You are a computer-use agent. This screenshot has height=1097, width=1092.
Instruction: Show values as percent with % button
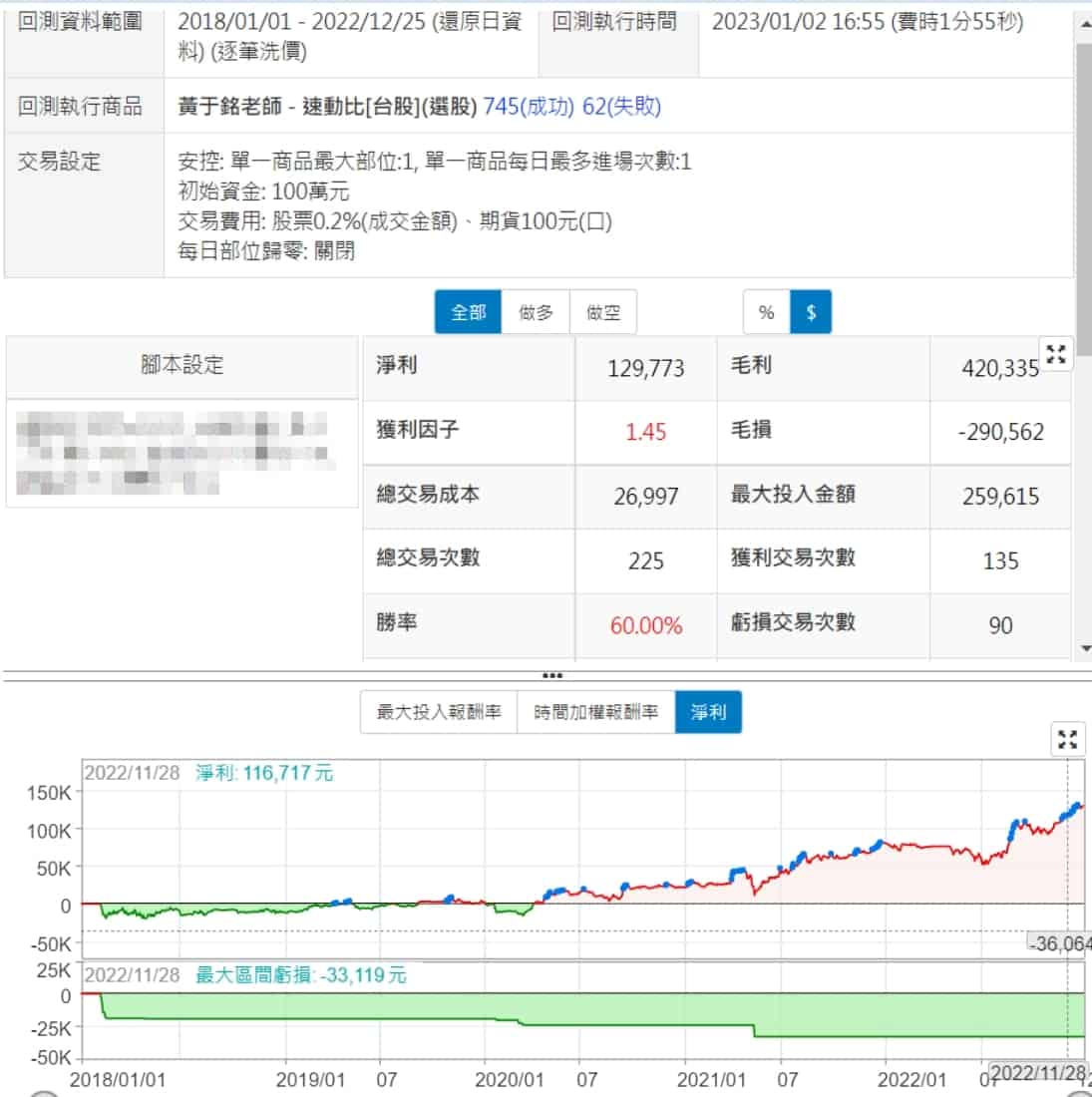766,312
